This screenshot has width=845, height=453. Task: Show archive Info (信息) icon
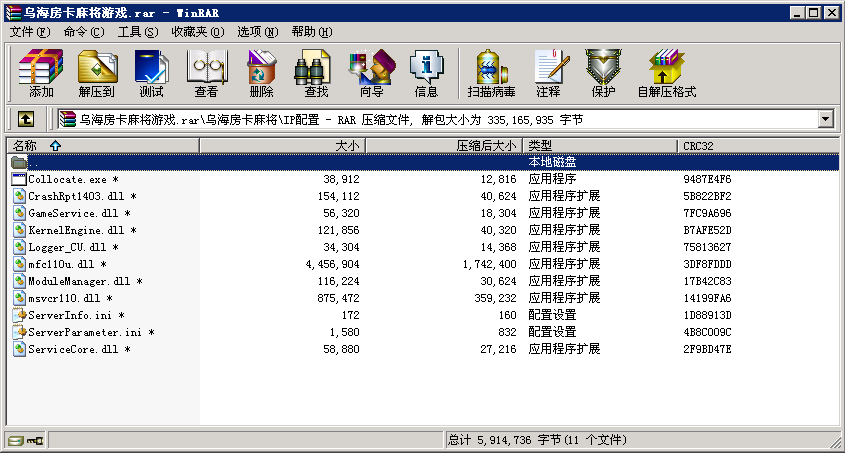pyautogui.click(x=426, y=73)
